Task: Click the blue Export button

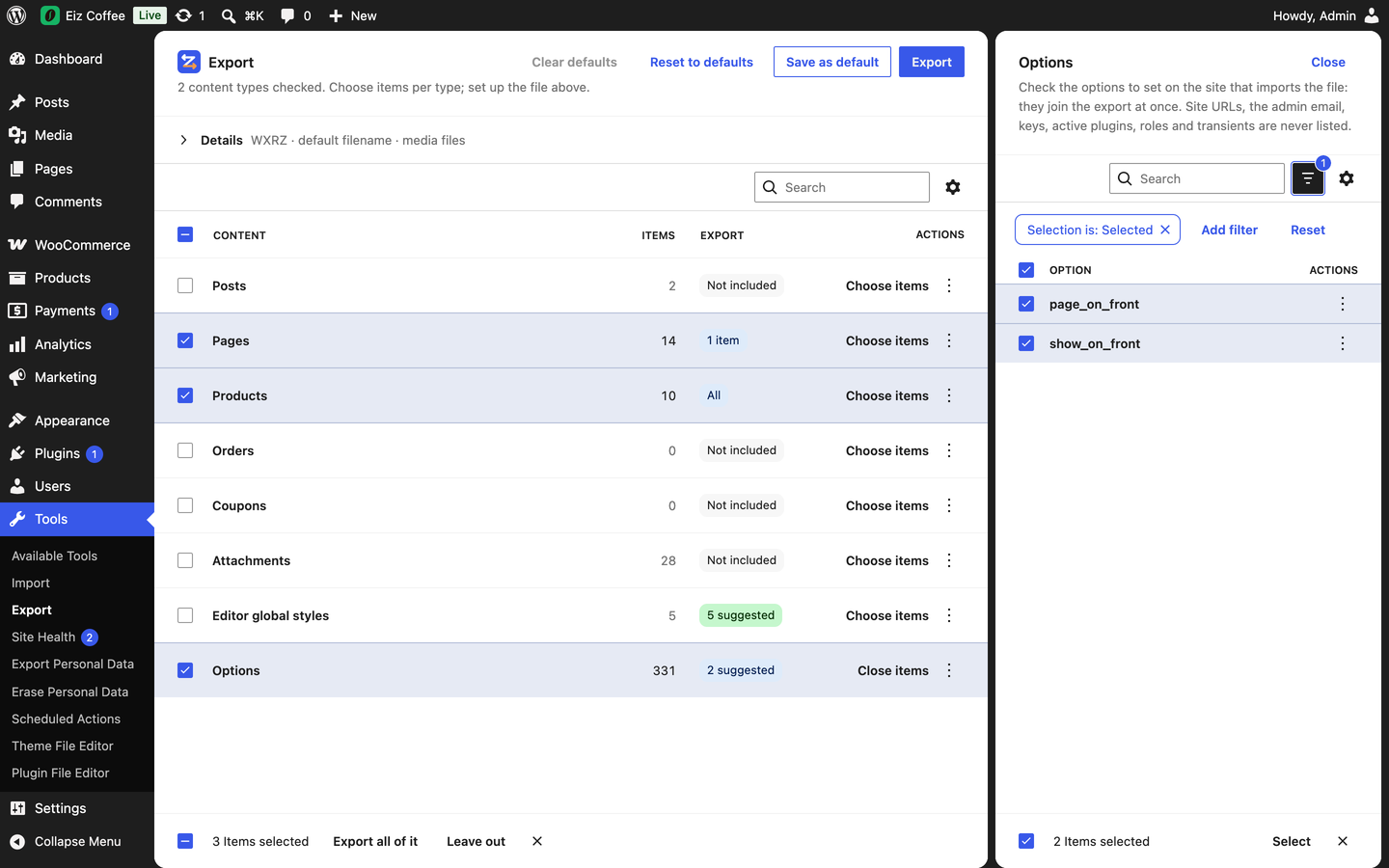Action: (x=932, y=62)
